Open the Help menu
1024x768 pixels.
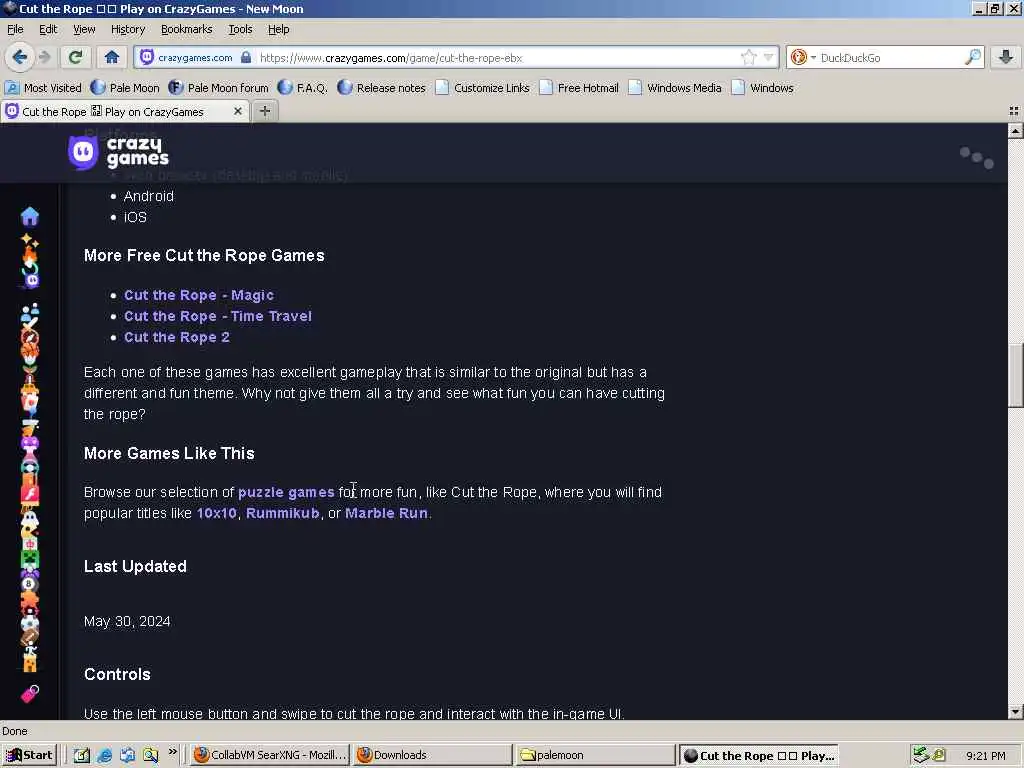[x=279, y=29]
